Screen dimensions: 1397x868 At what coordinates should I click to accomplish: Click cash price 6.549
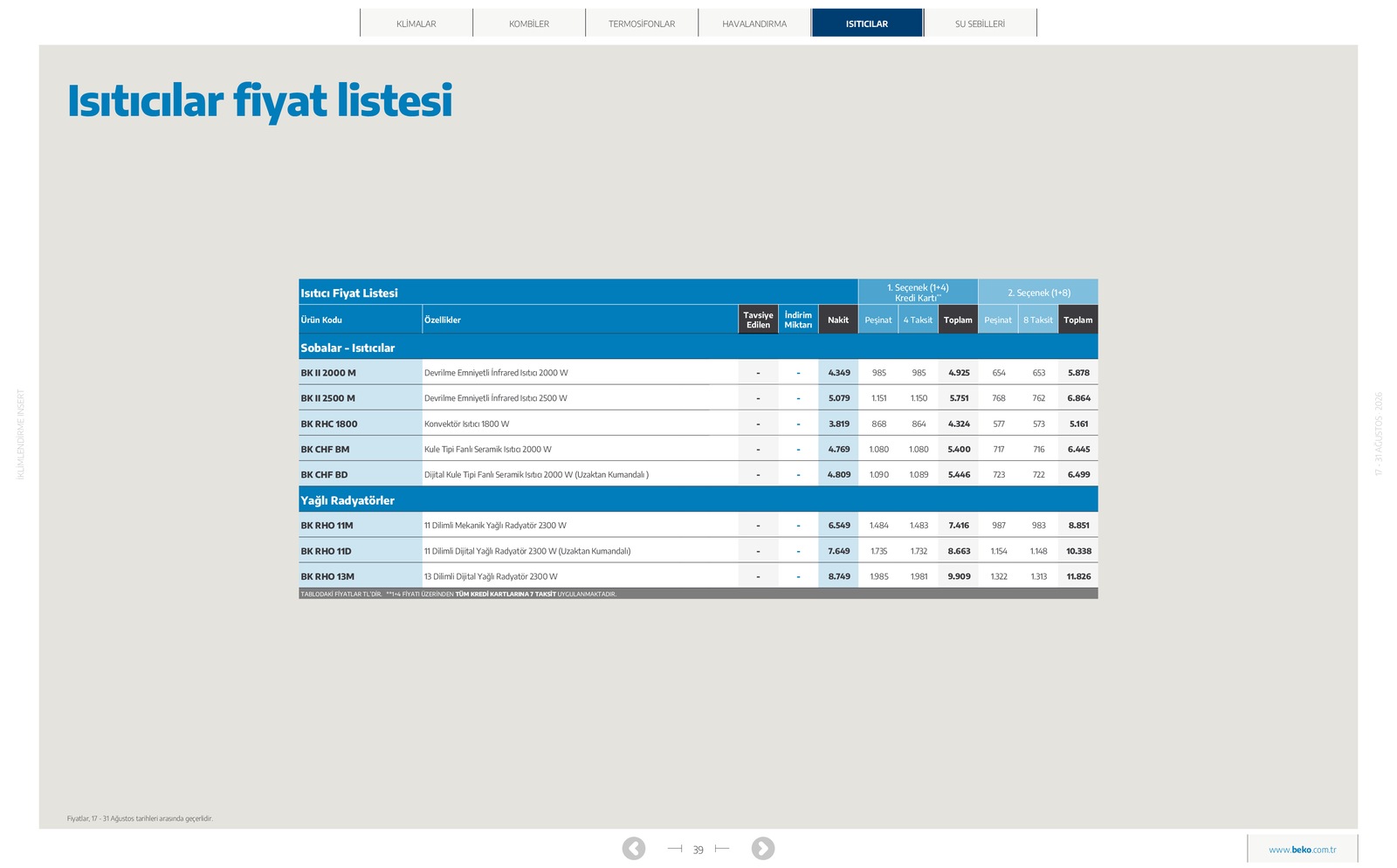pos(839,526)
